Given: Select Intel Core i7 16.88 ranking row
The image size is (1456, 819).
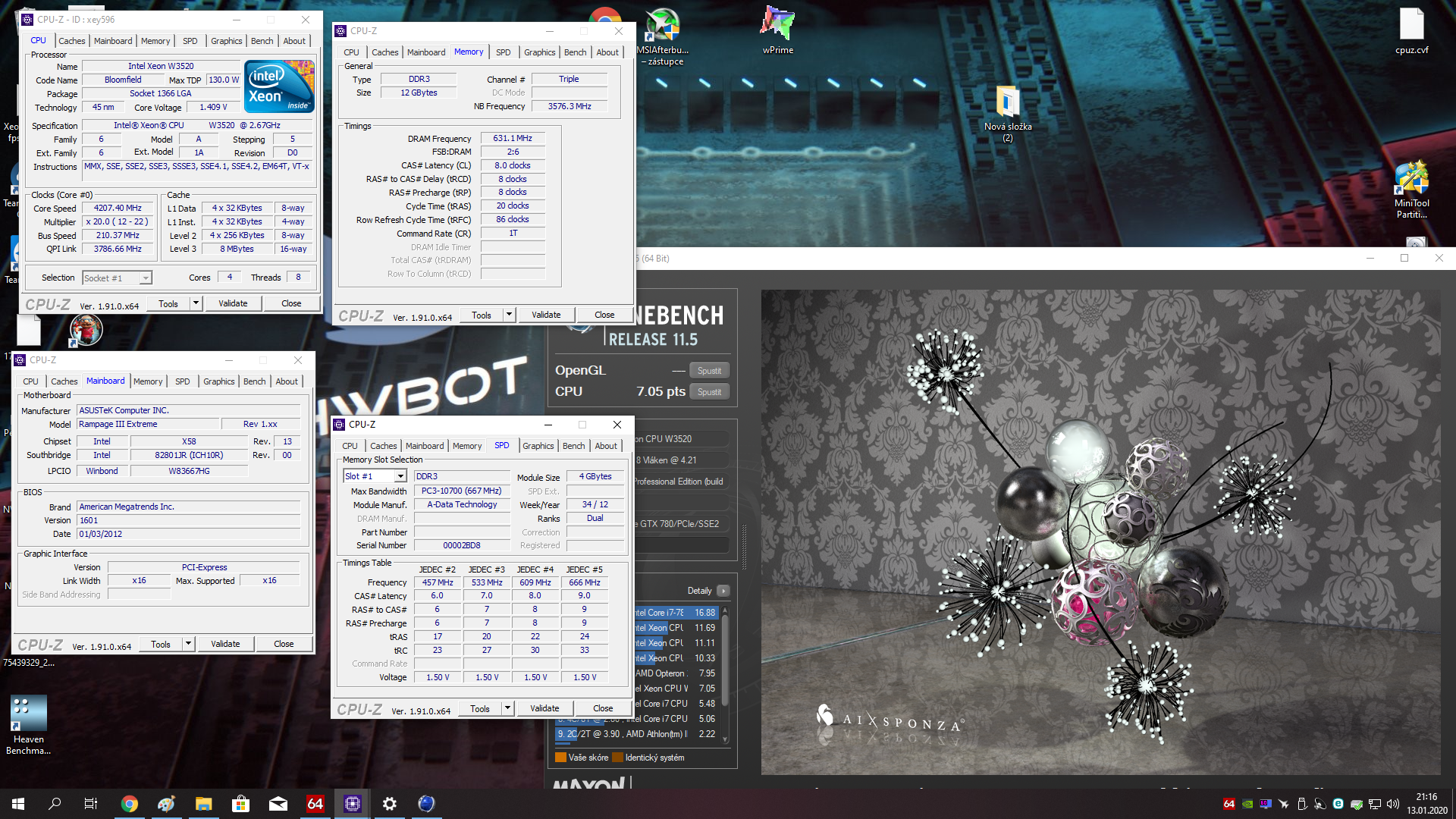Looking at the screenshot, I should coord(675,613).
